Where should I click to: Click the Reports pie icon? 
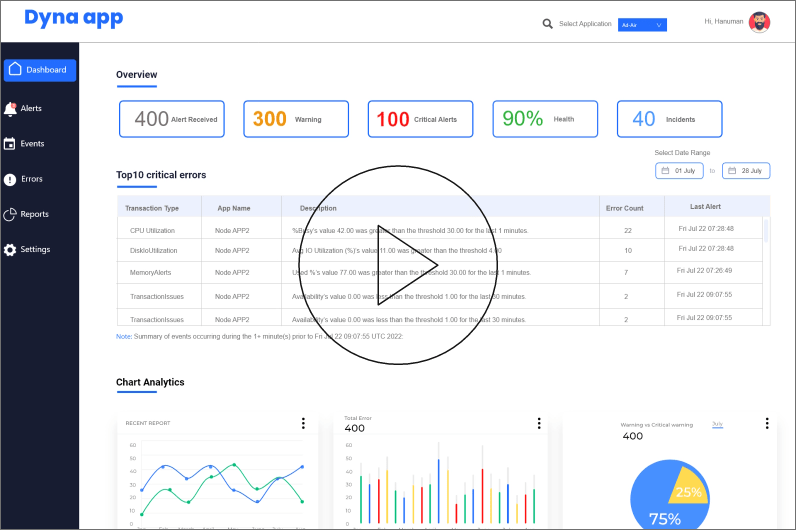pos(10,215)
